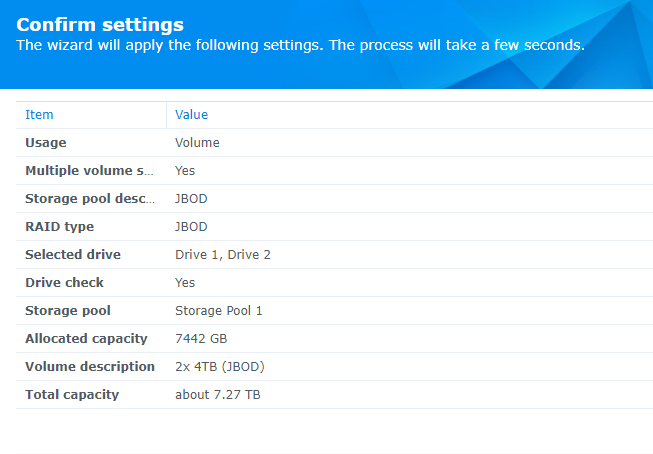
Task: Click the Selected drive row label
Action: (75, 255)
